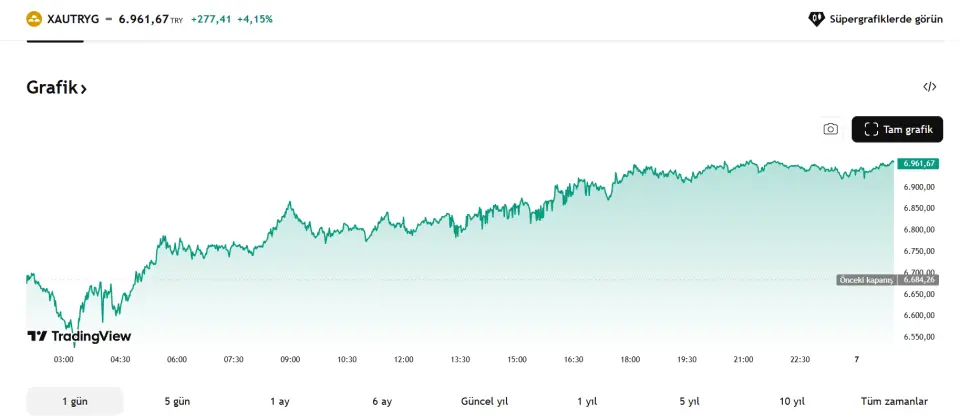The width and height of the screenshot is (960, 419).
Task: Select the Güncel yıl range
Action: [x=484, y=401]
